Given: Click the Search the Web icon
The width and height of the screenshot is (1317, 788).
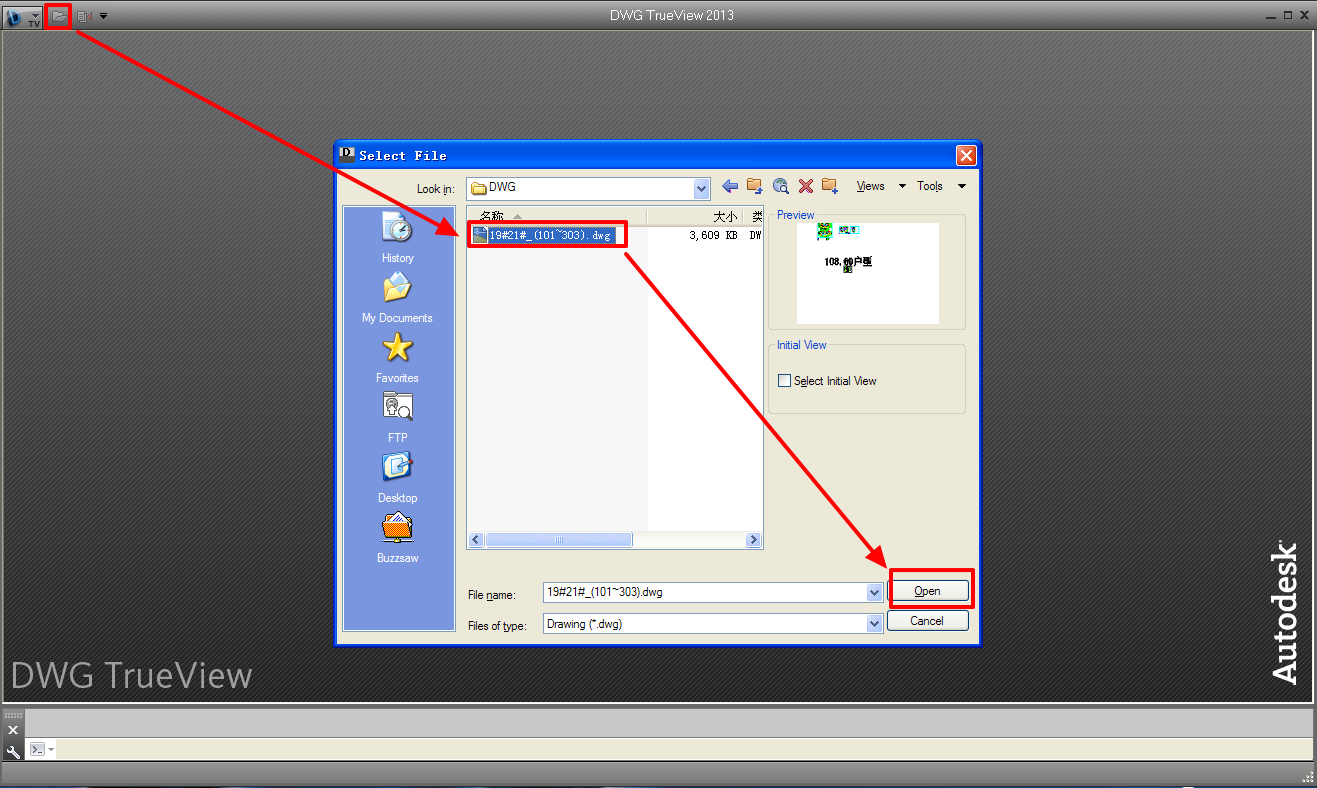Looking at the screenshot, I should point(780,186).
